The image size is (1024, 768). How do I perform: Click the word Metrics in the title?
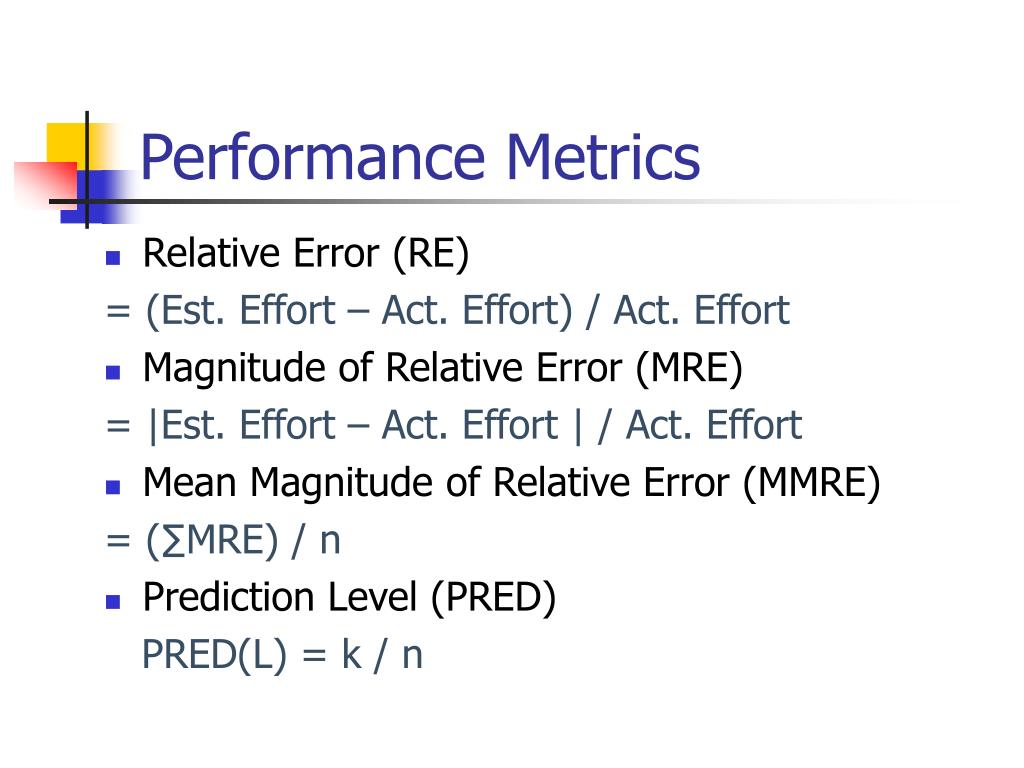click(x=603, y=157)
